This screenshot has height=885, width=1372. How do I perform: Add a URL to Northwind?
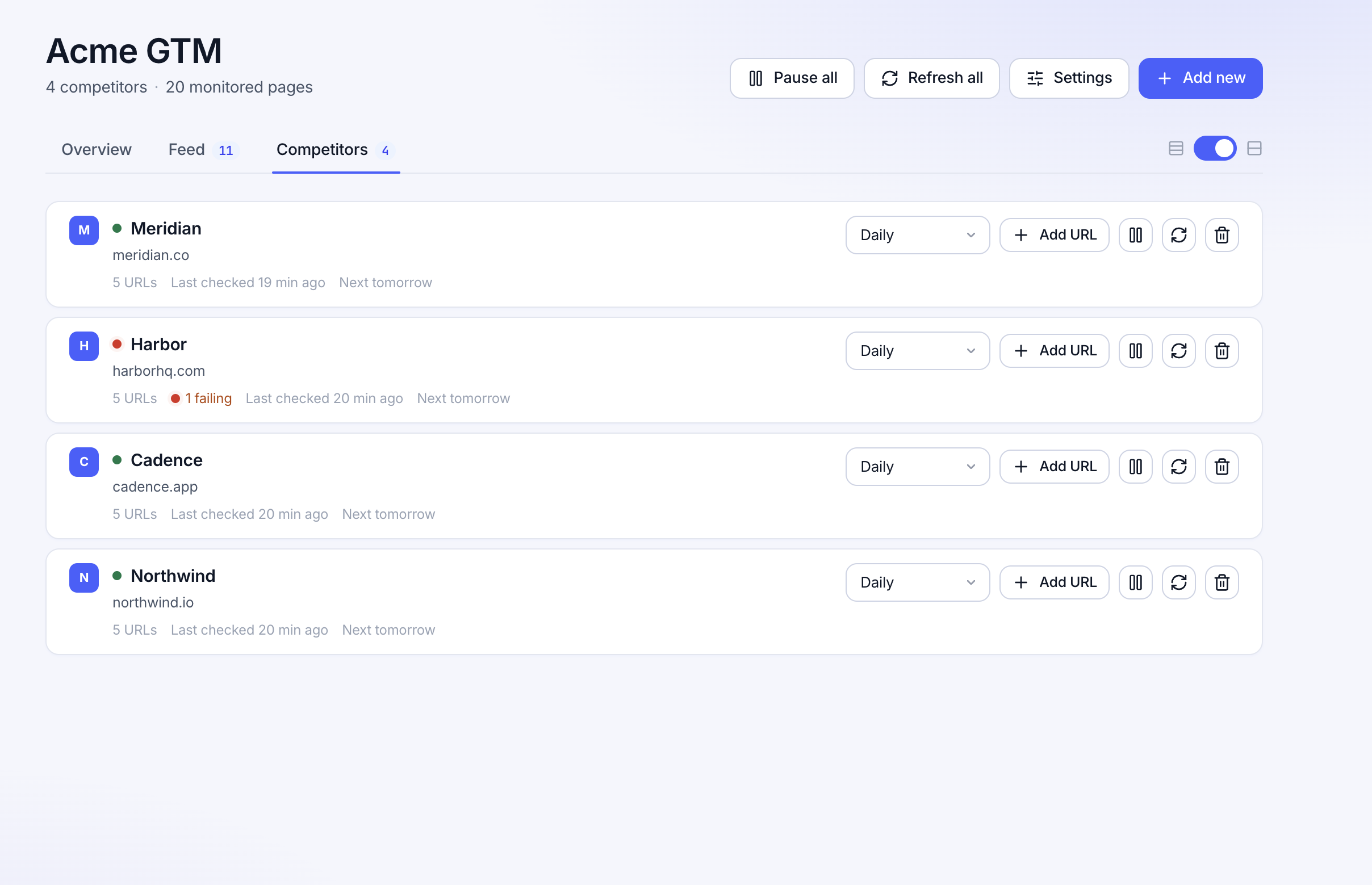click(1053, 582)
